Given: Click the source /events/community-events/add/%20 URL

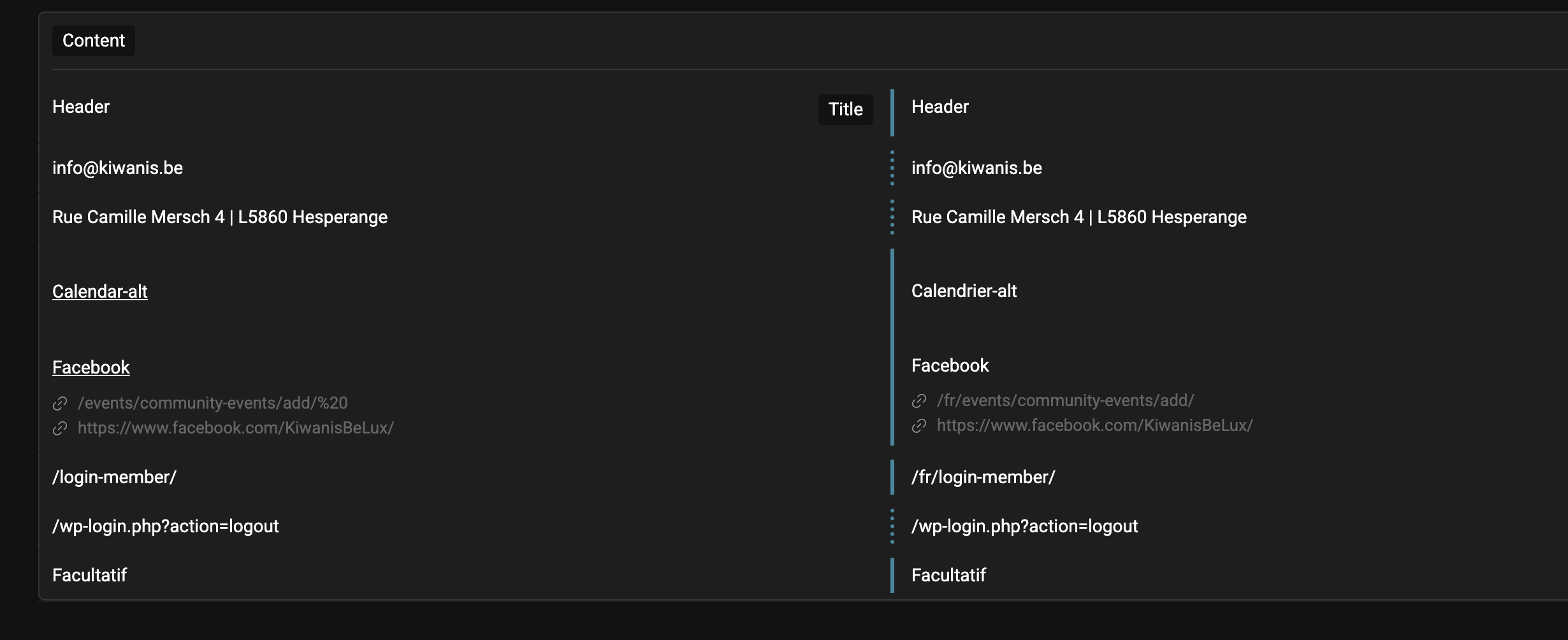Looking at the screenshot, I should tap(213, 403).
